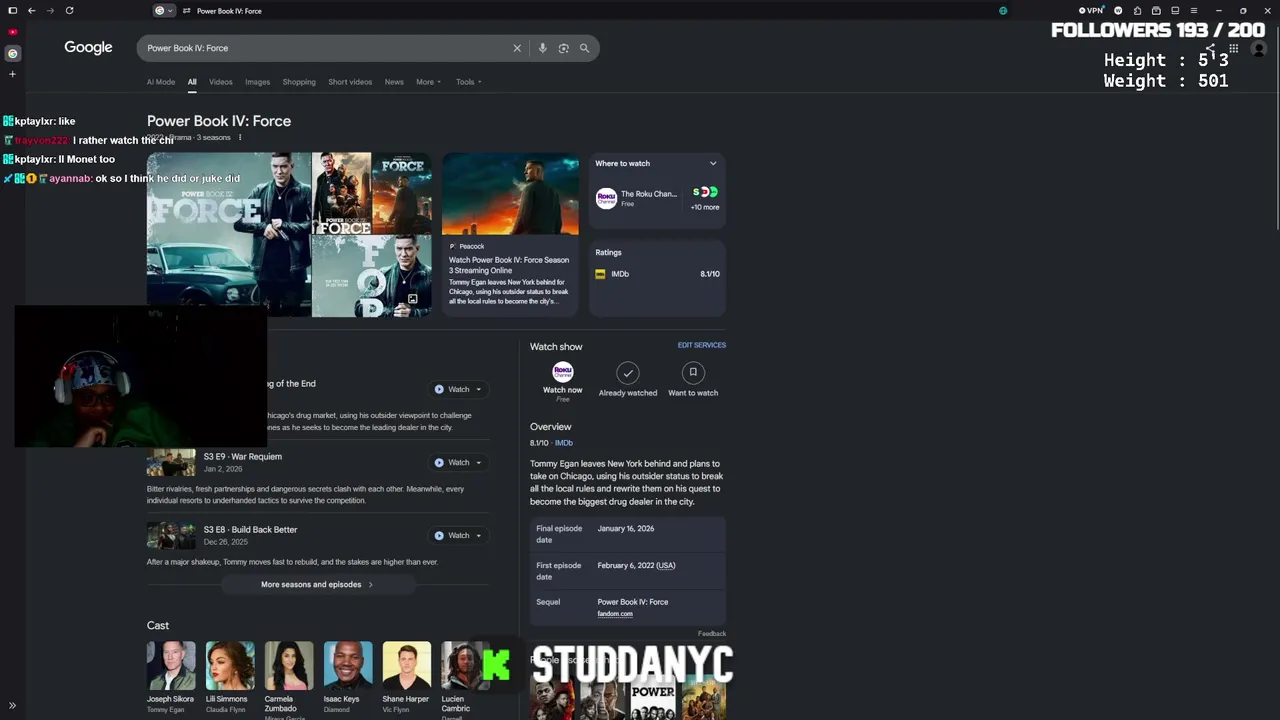The width and height of the screenshot is (1280, 720).
Task: Select the All results tab
Action: 192,82
